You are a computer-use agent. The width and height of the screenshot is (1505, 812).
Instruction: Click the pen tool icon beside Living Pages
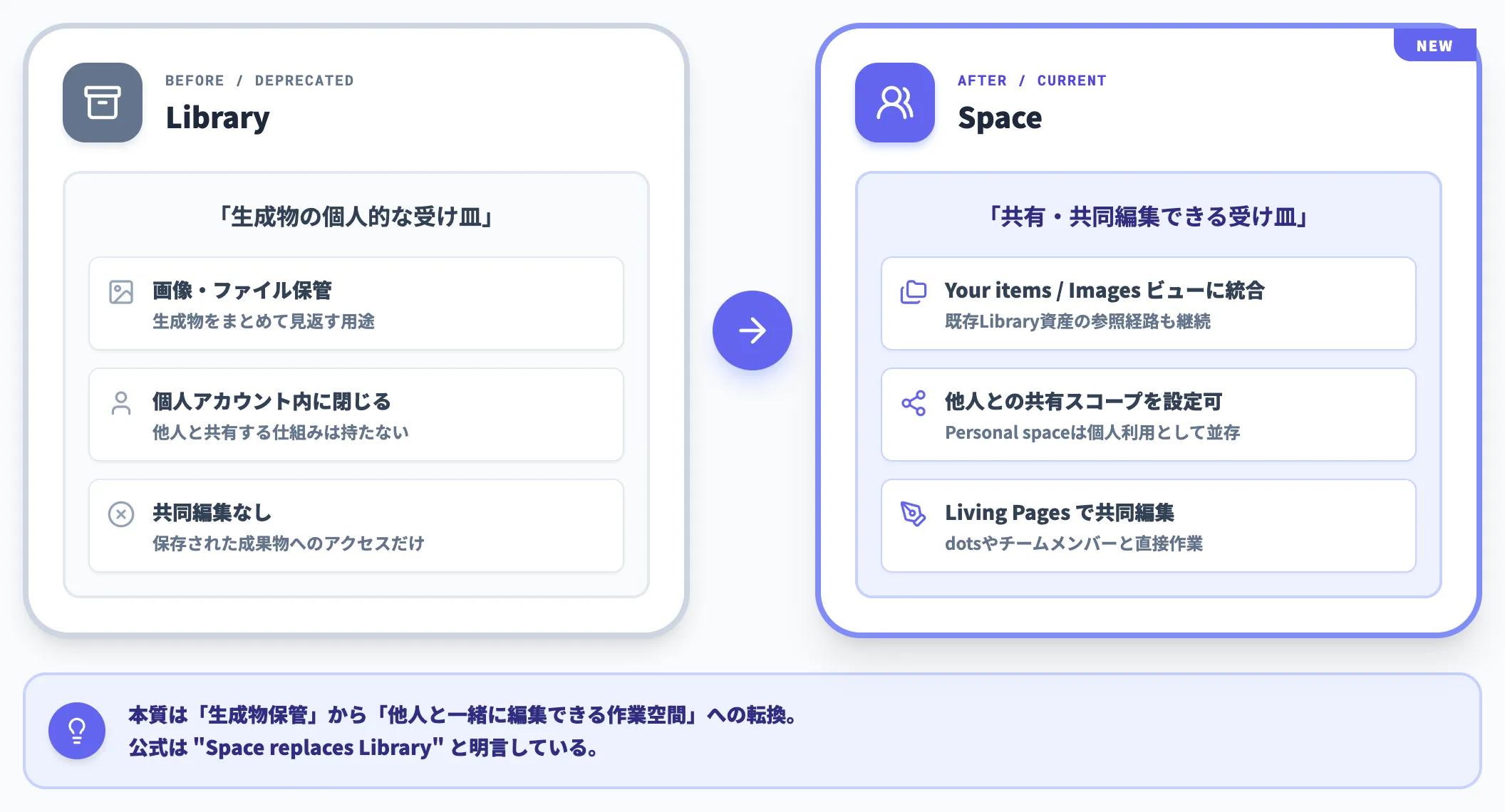coord(914,514)
